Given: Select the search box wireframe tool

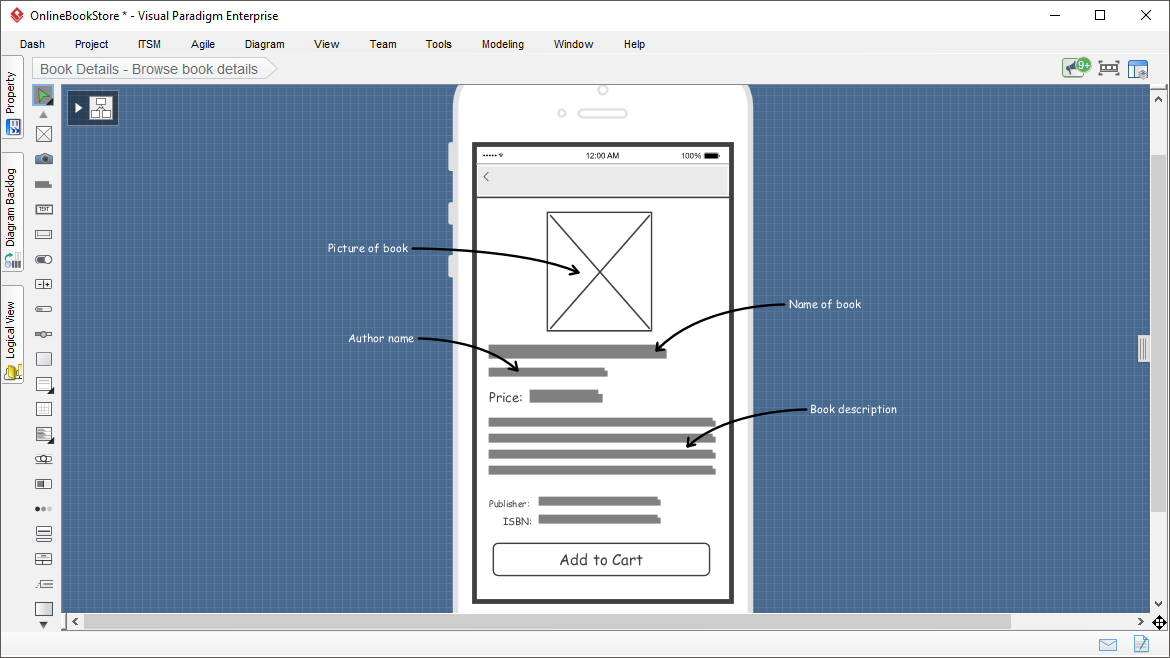Looking at the screenshot, I should click(x=44, y=460).
